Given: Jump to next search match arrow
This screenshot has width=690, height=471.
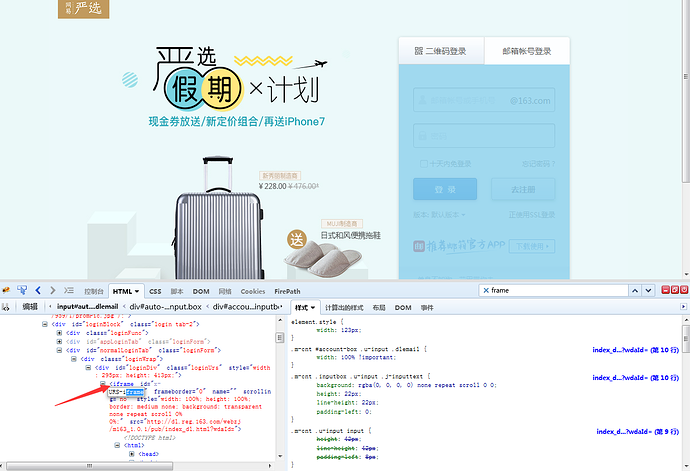Looking at the screenshot, I should coord(648,291).
